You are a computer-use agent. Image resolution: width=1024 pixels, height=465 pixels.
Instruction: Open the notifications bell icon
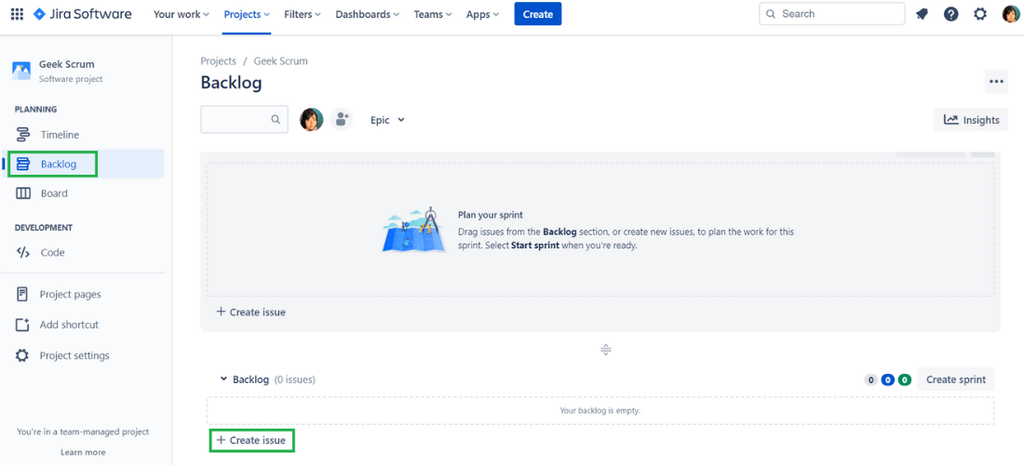point(921,14)
